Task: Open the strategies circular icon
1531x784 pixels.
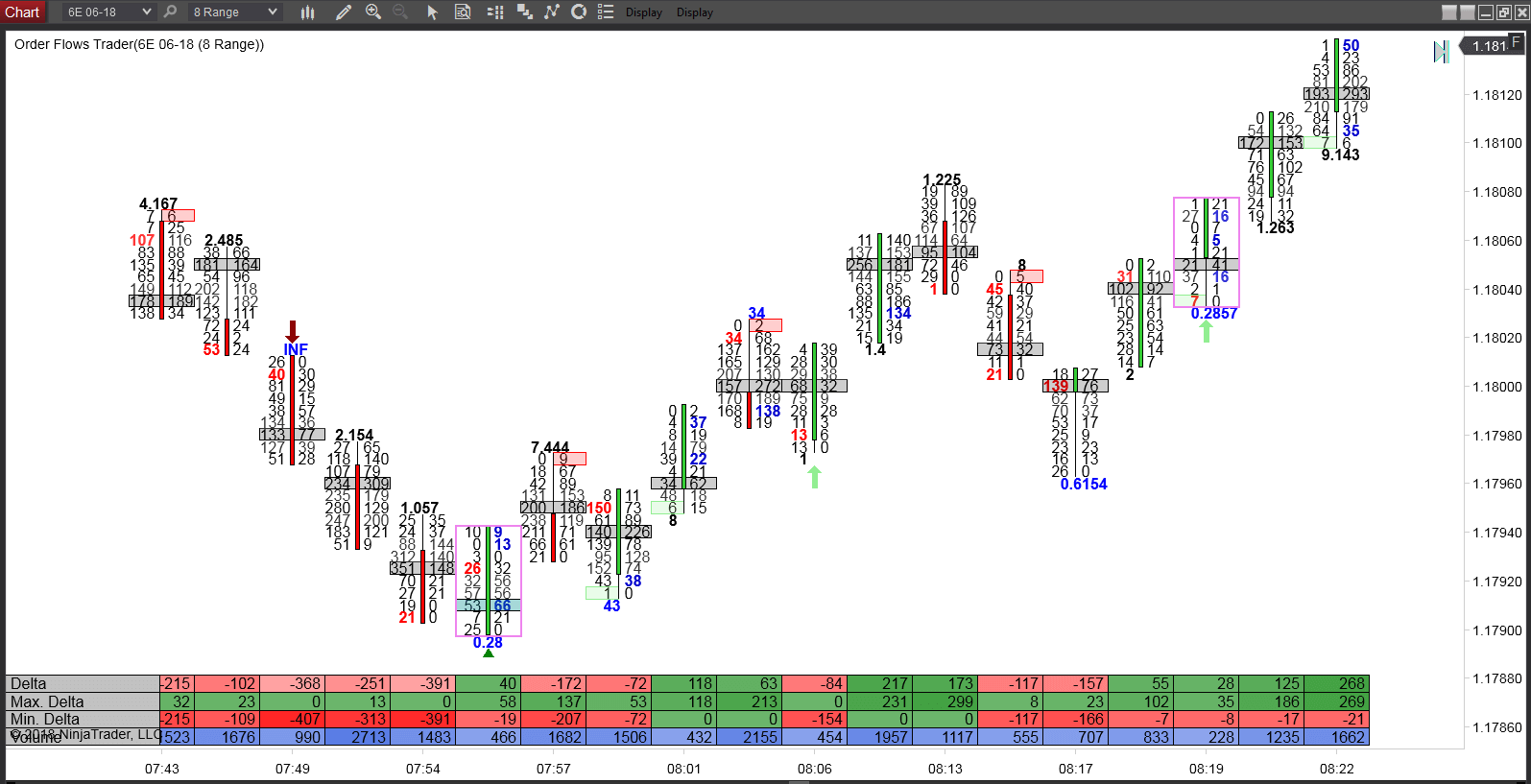Action: coord(579,12)
